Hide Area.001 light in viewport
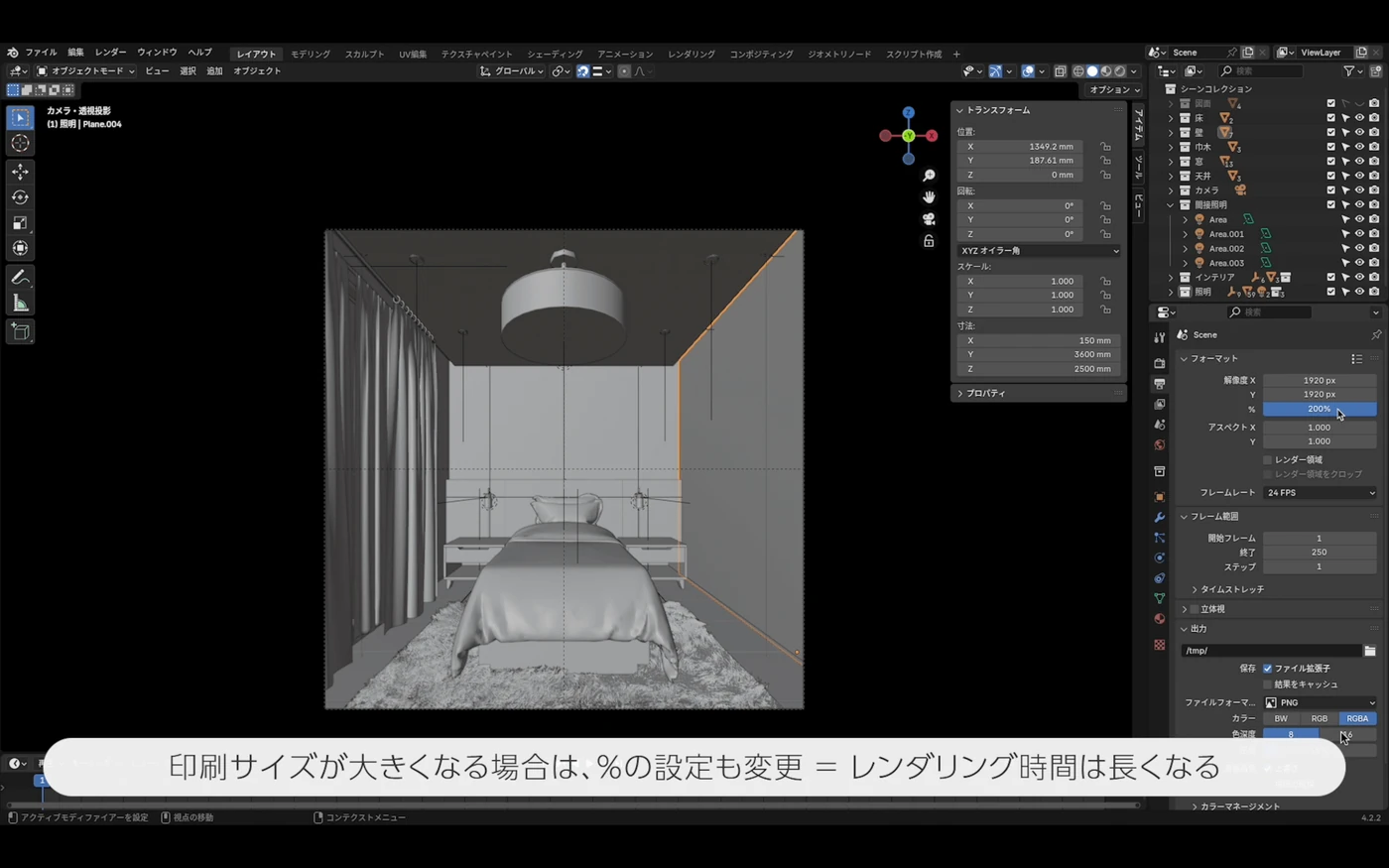 click(1360, 234)
